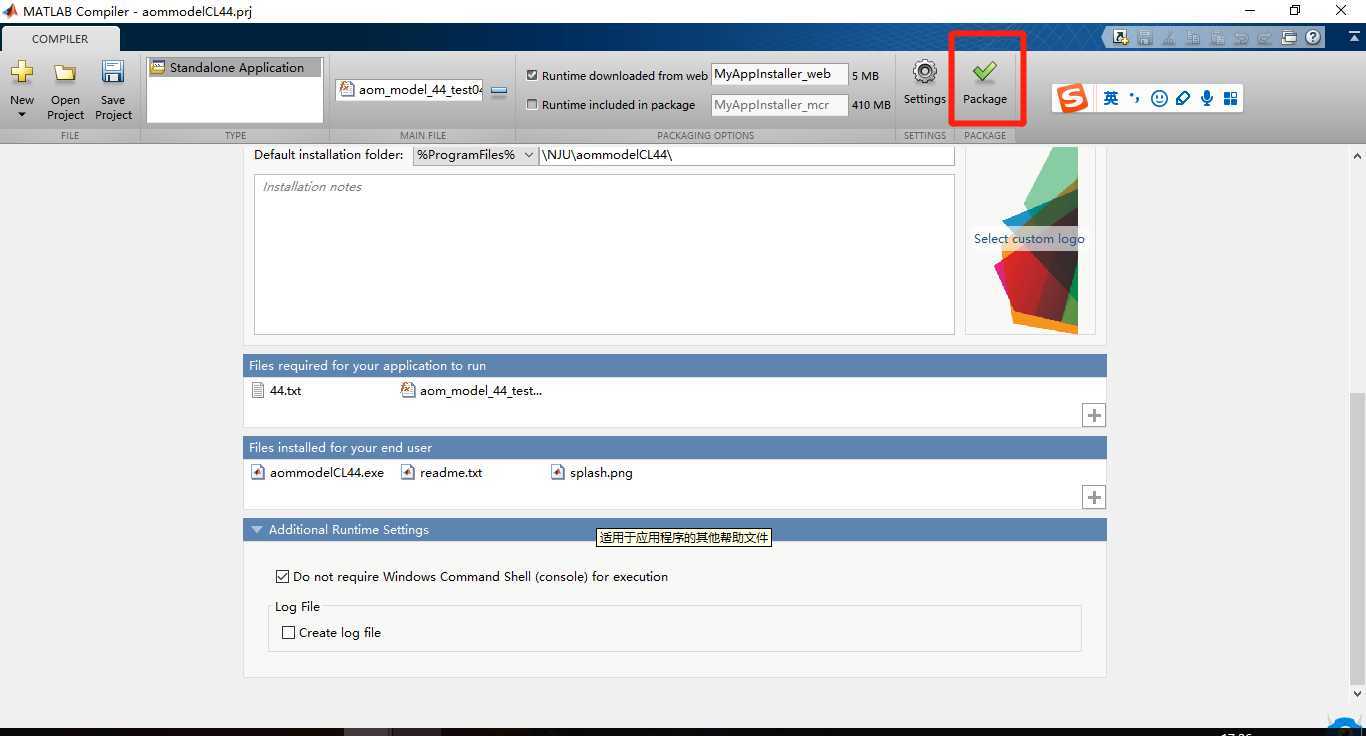Click the New project icon
Image resolution: width=1366 pixels, height=736 pixels.
[x=22, y=73]
